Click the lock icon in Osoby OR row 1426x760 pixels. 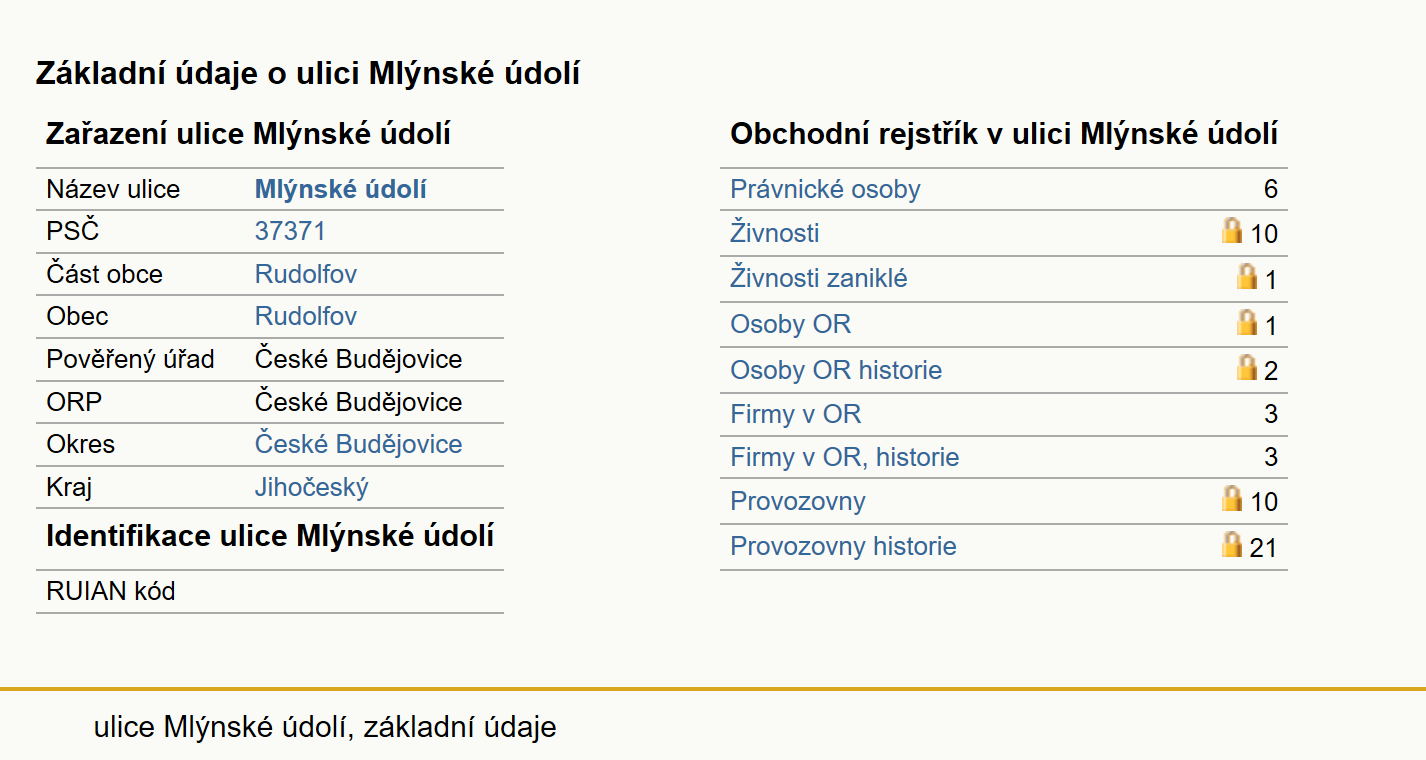1247,322
